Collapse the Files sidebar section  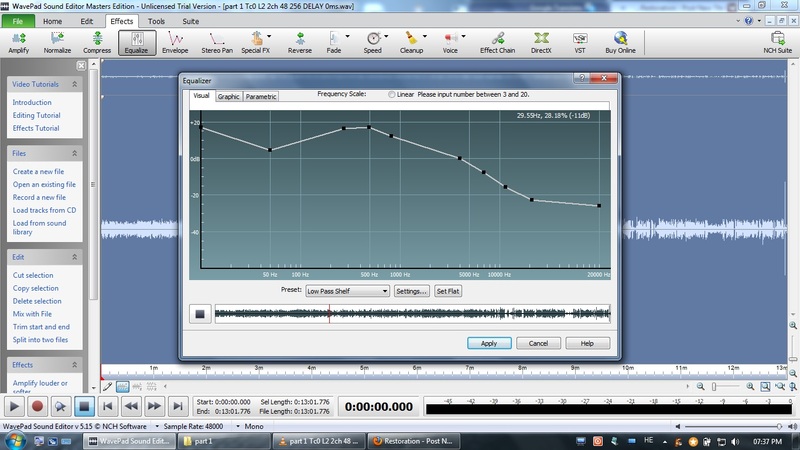[74, 153]
